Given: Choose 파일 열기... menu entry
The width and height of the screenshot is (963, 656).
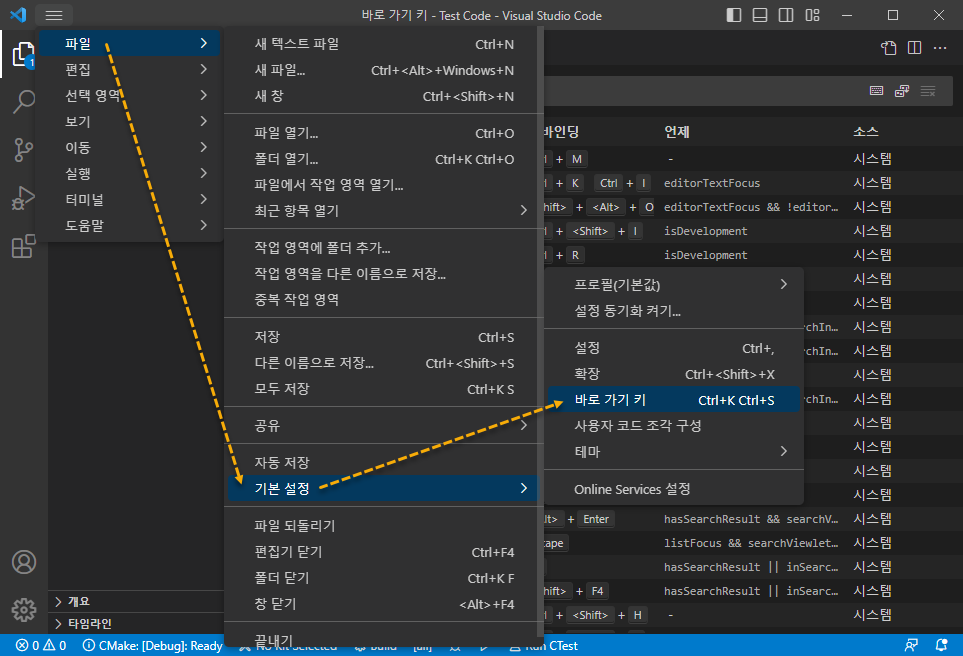Looking at the screenshot, I should [383, 133].
